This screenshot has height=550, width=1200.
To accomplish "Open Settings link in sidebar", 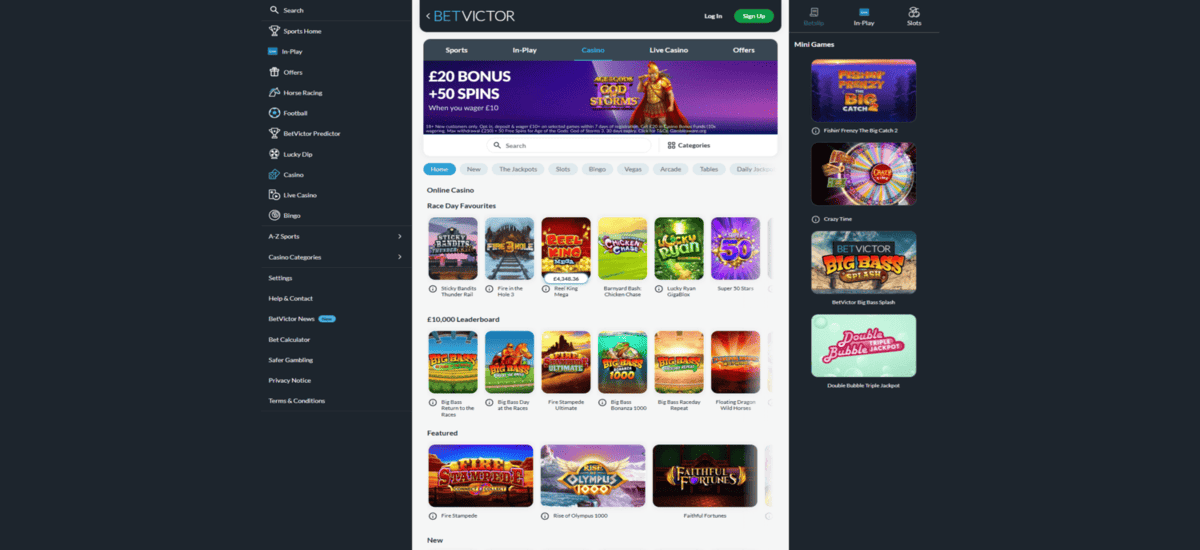I will coord(280,278).
